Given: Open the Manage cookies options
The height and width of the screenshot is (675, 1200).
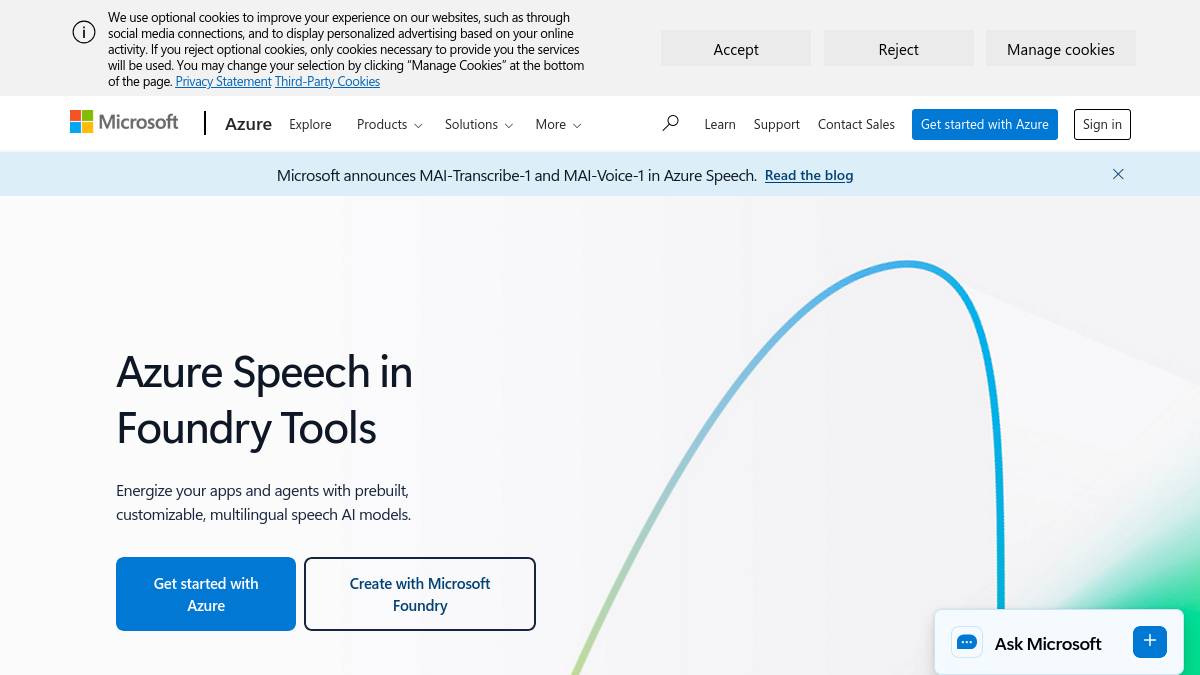Looking at the screenshot, I should coord(1060,49).
